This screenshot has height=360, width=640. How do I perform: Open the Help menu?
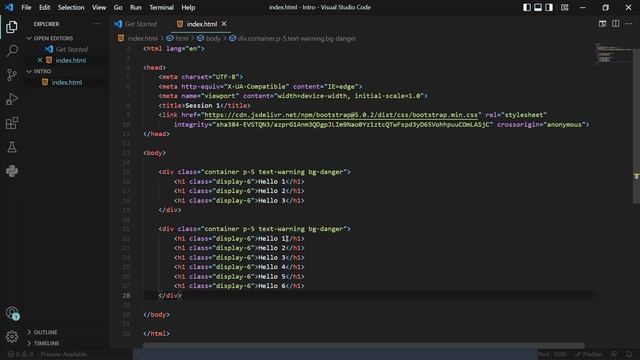point(188,7)
